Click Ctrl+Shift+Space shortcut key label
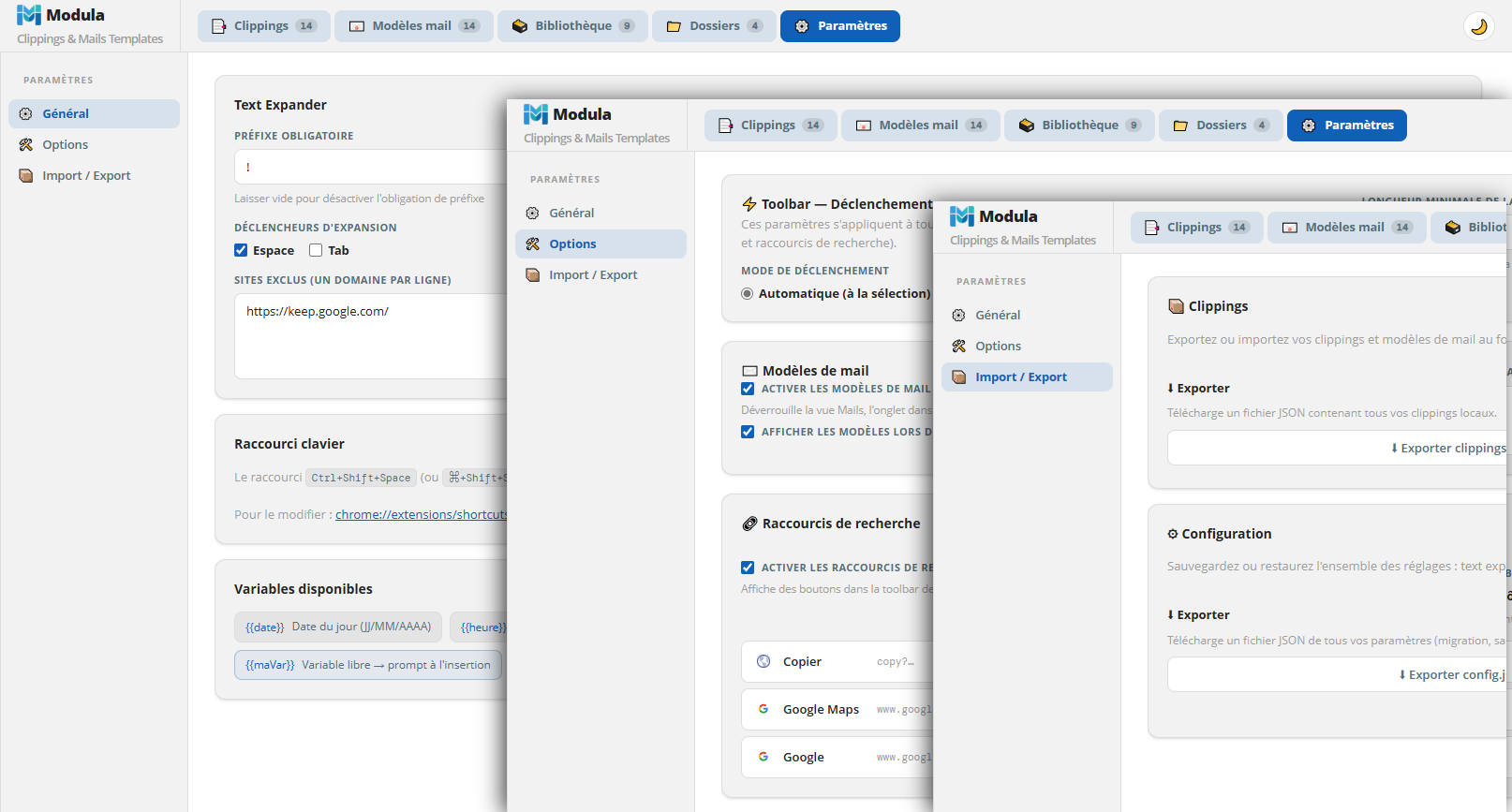1512x812 pixels. click(361, 478)
